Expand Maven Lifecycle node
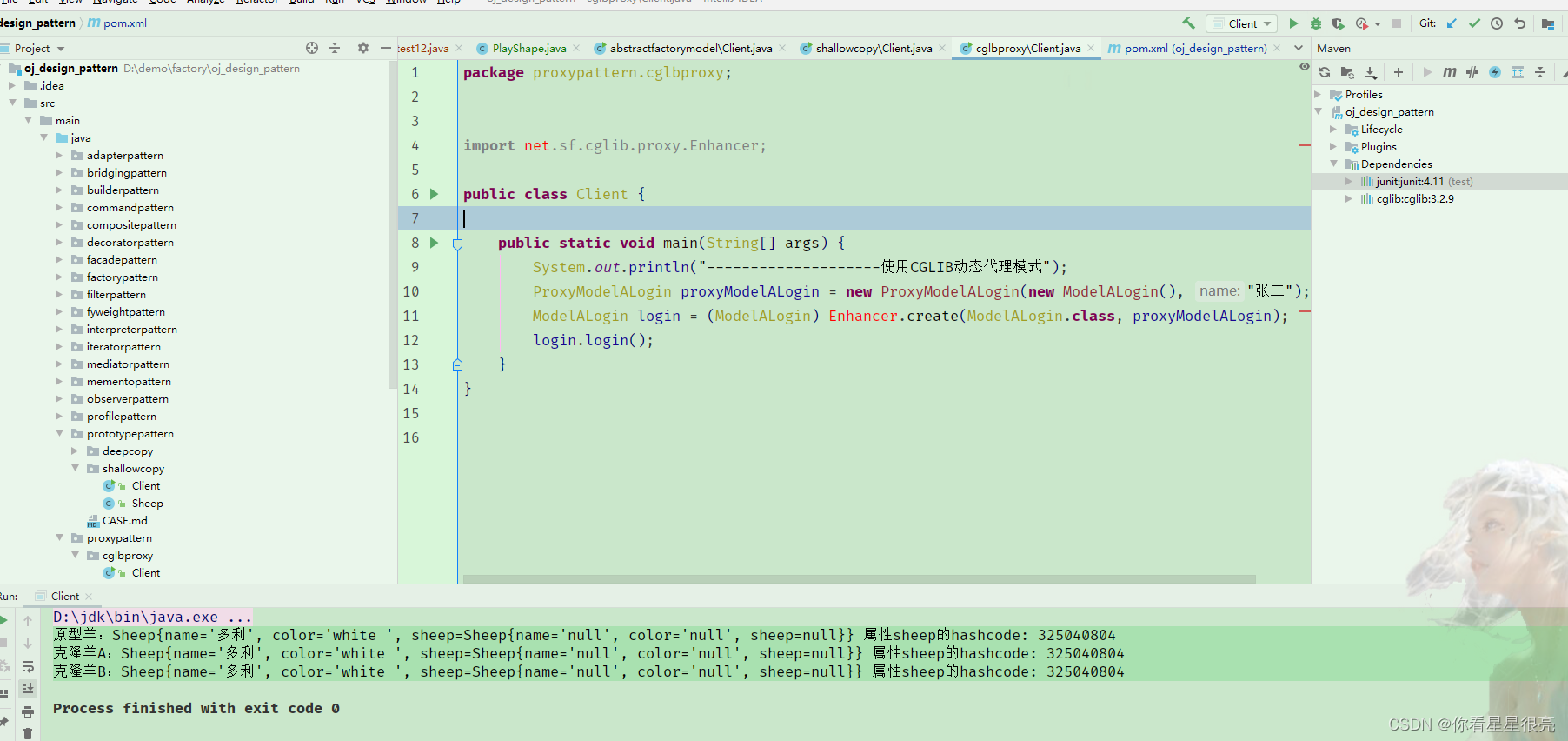1568x741 pixels. pos(1333,129)
